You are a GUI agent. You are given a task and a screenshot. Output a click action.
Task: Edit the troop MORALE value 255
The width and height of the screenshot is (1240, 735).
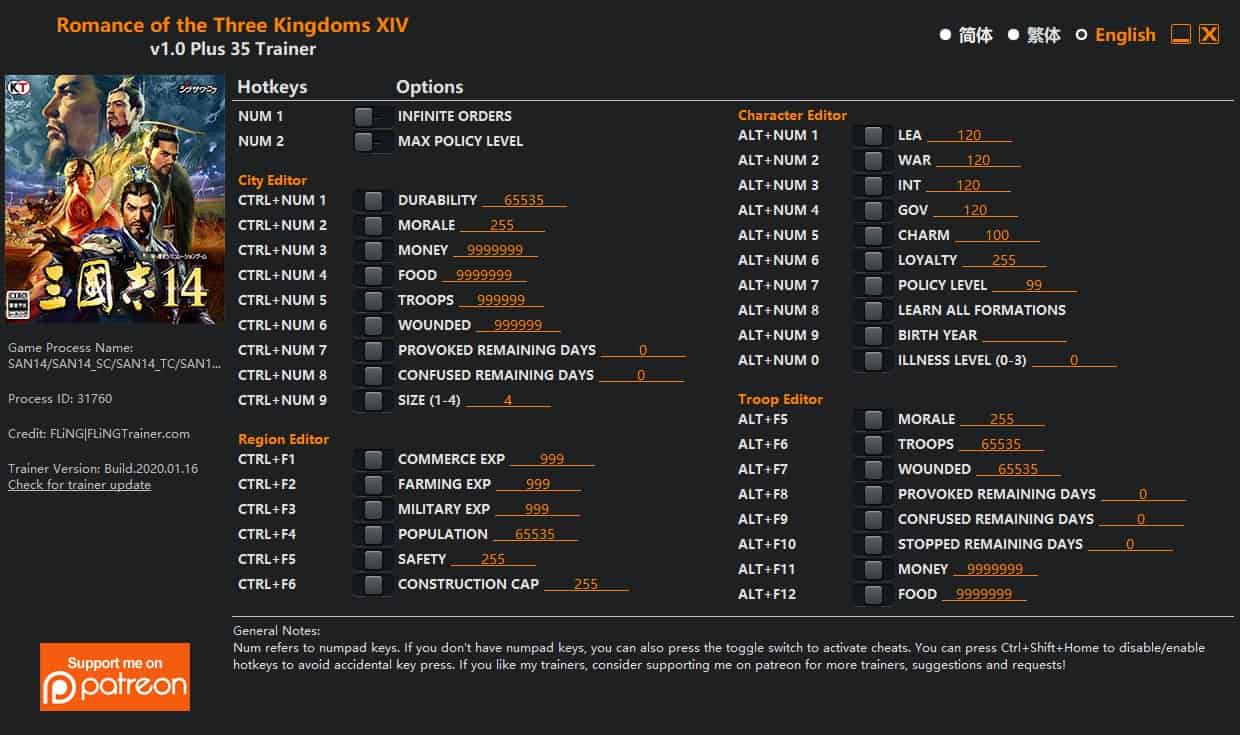point(1002,419)
